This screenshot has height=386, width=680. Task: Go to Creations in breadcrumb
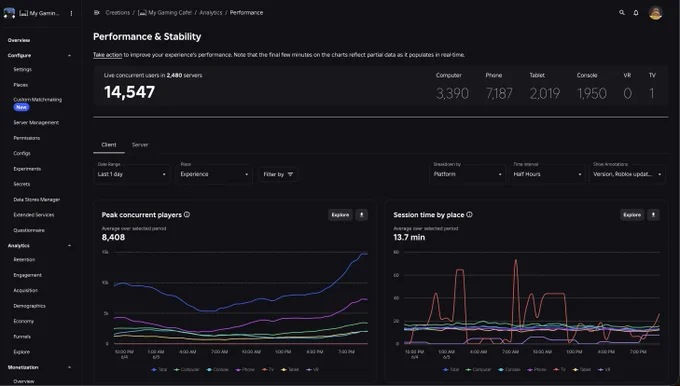click(118, 13)
